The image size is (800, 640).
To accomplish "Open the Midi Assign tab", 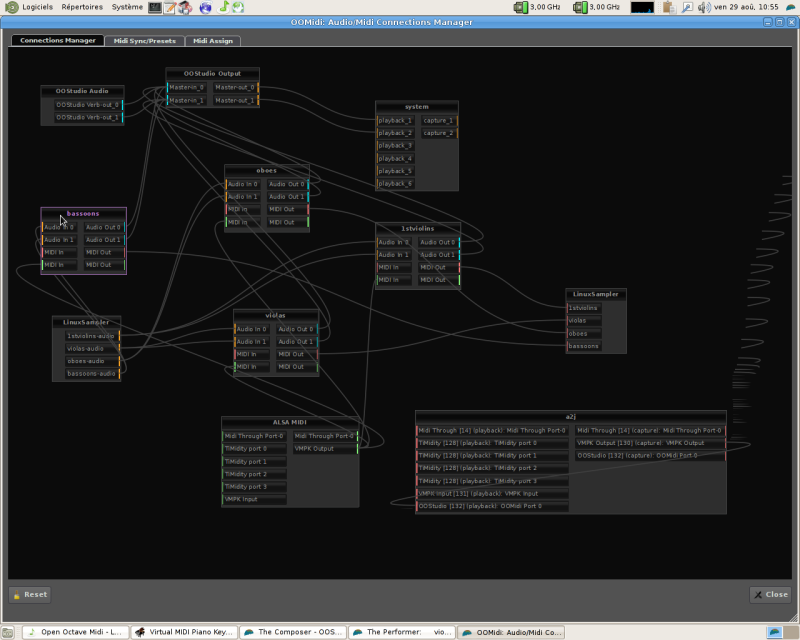I will [x=213, y=41].
